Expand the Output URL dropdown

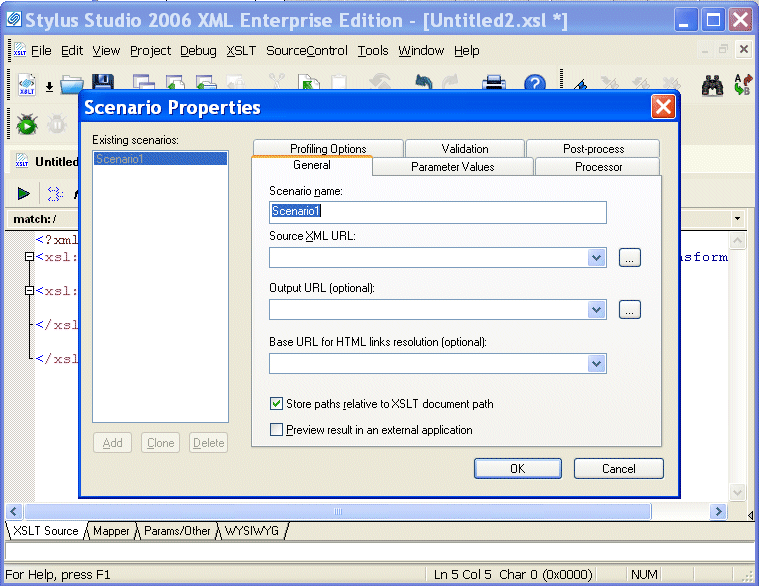point(597,310)
